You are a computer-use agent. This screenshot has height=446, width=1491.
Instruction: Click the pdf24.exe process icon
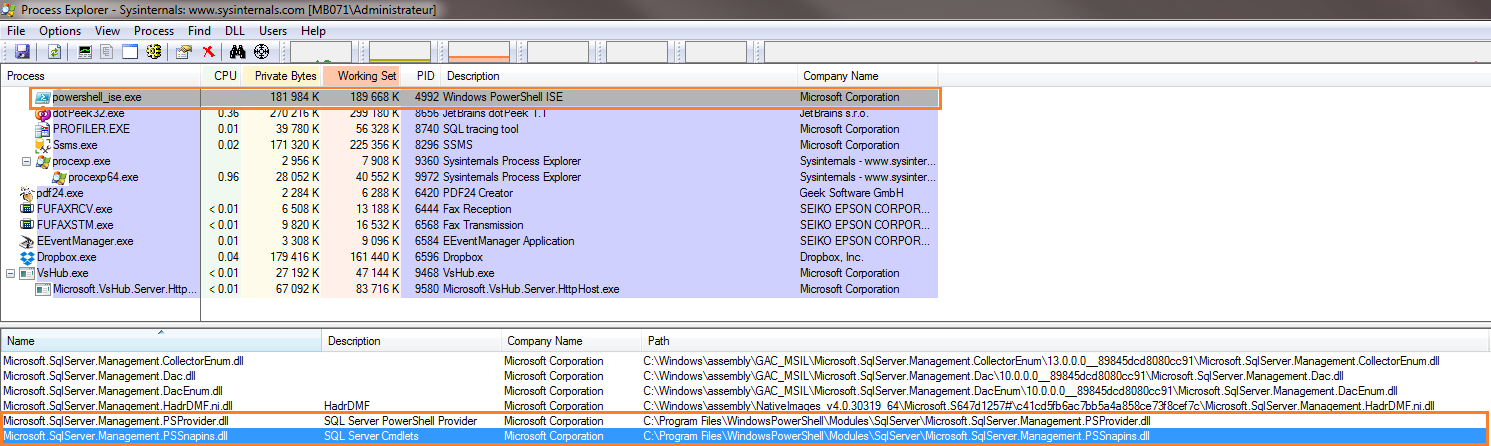coord(27,193)
